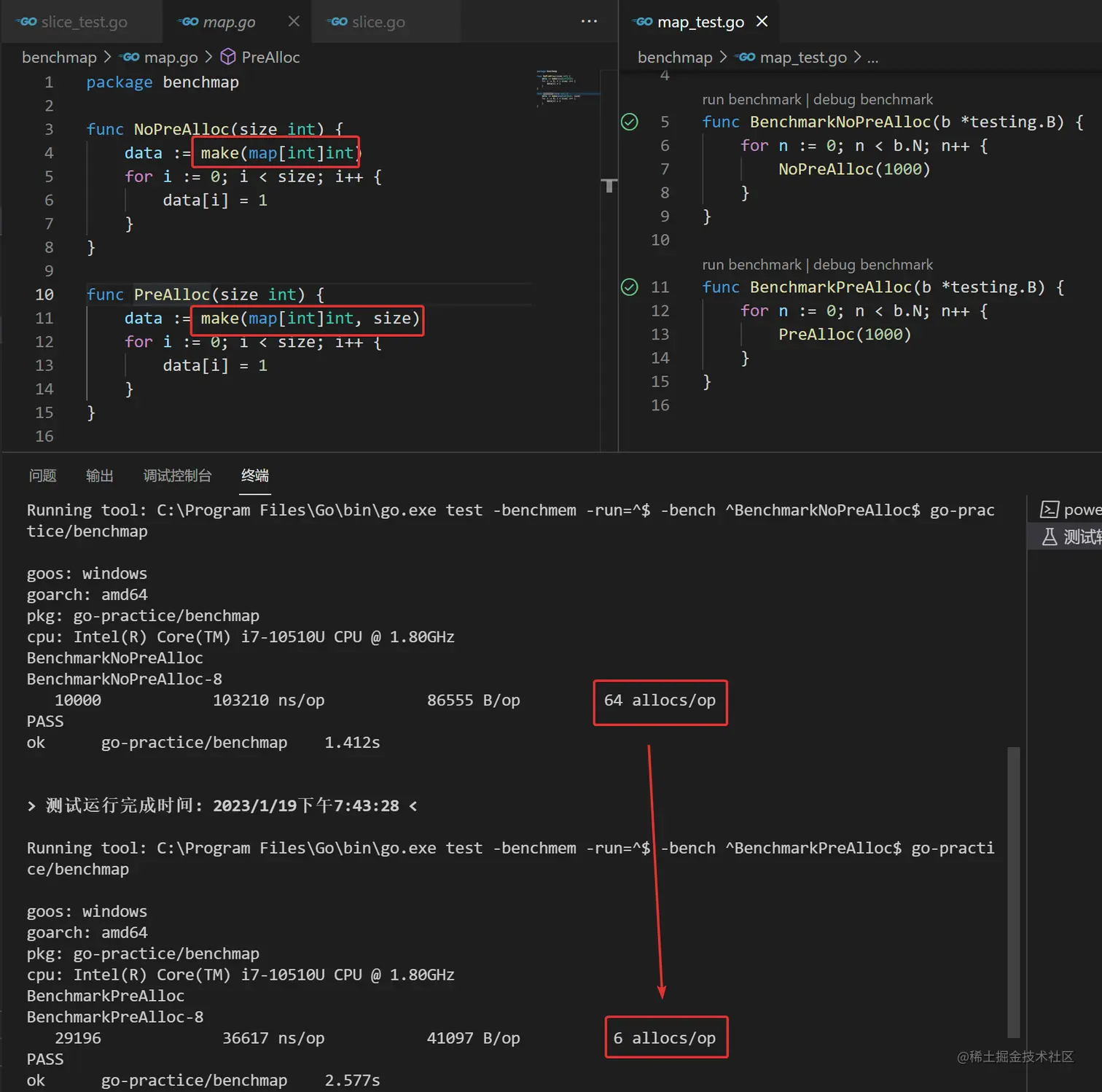This screenshot has height=1092, width=1102.
Task: Click the Go icon on map_test.go tab
Action: [x=644, y=22]
